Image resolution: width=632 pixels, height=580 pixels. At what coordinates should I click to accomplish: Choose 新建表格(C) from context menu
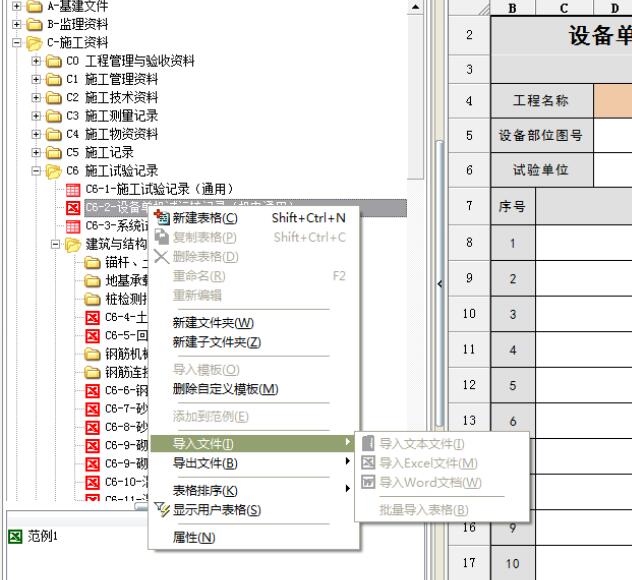(254, 218)
